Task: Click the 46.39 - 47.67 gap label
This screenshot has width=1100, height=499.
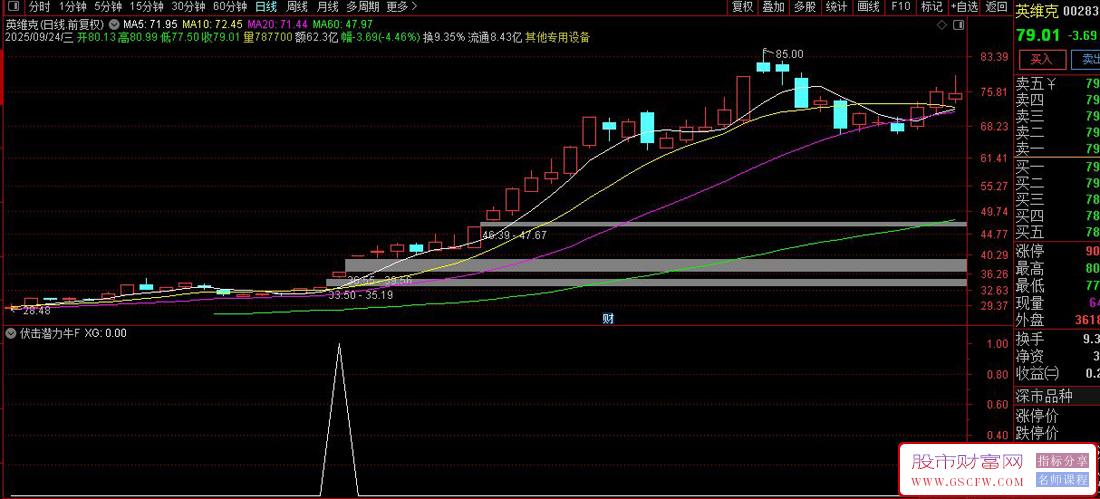Action: [514, 235]
